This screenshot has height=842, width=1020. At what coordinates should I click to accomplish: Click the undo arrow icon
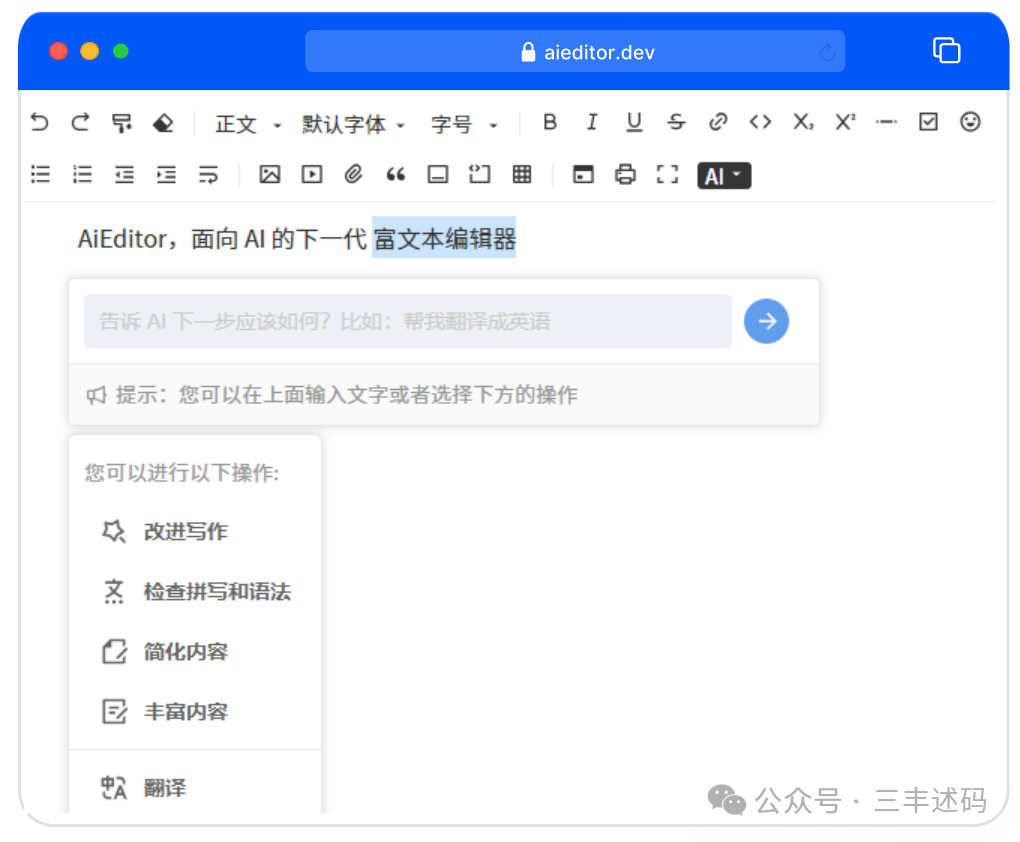click(40, 122)
